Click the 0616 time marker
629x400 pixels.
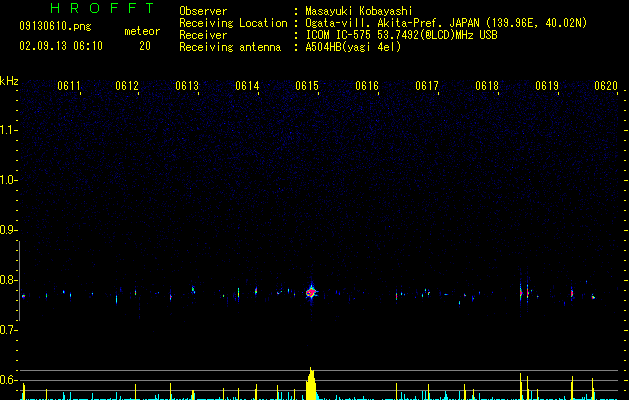click(x=367, y=86)
